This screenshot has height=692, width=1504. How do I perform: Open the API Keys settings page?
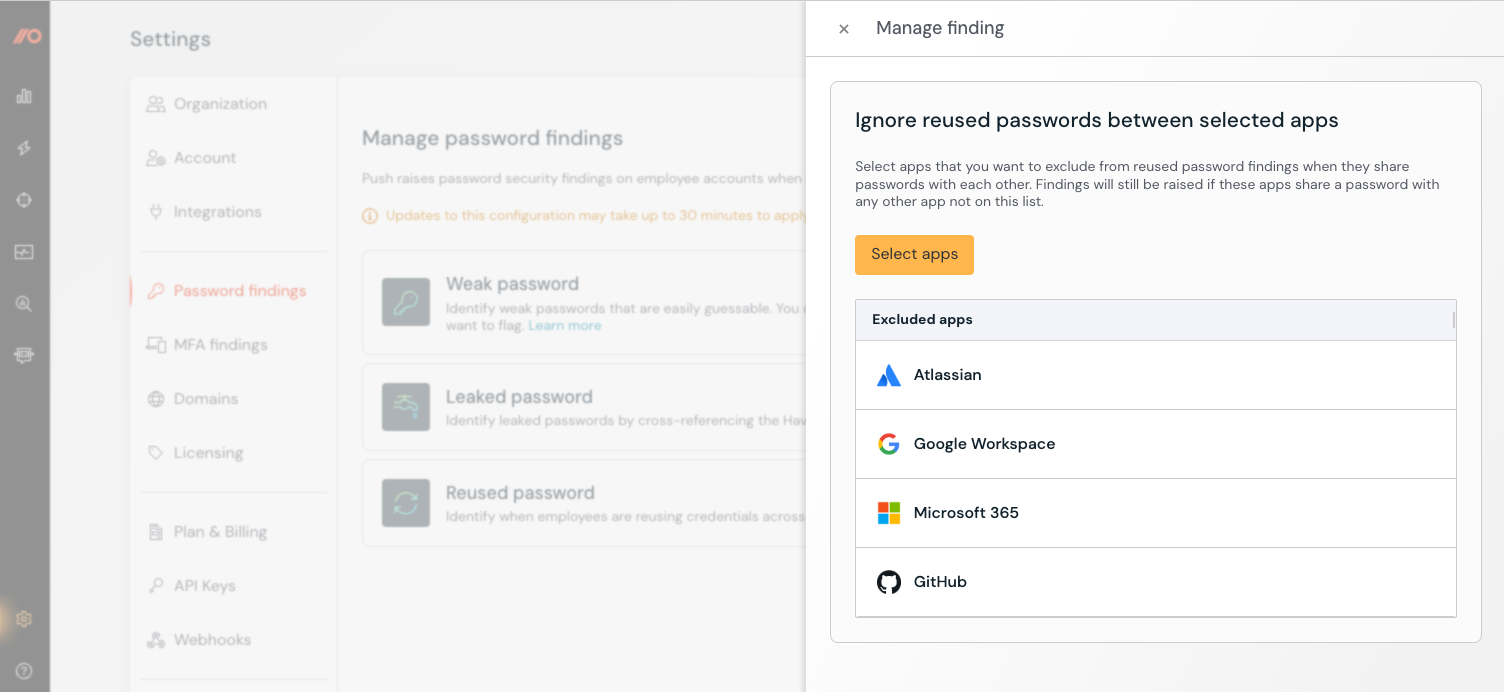204,586
